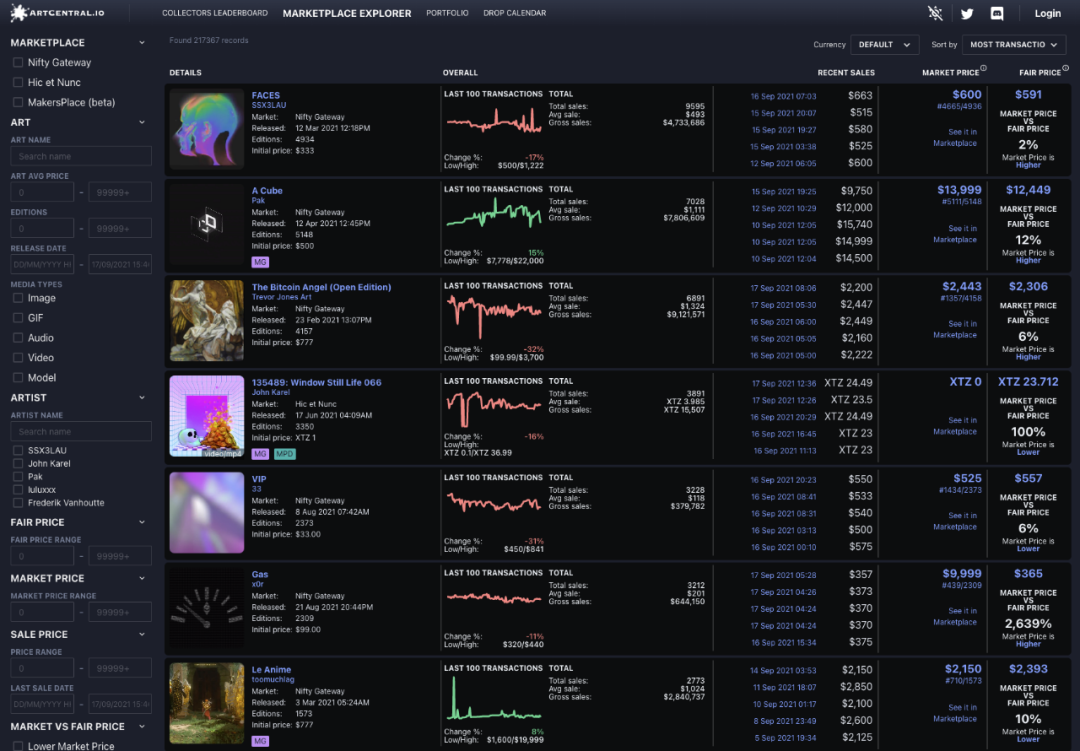Viewport: 1080px width, 751px height.
Task: Click the Editions minimum input field
Action: point(42,228)
